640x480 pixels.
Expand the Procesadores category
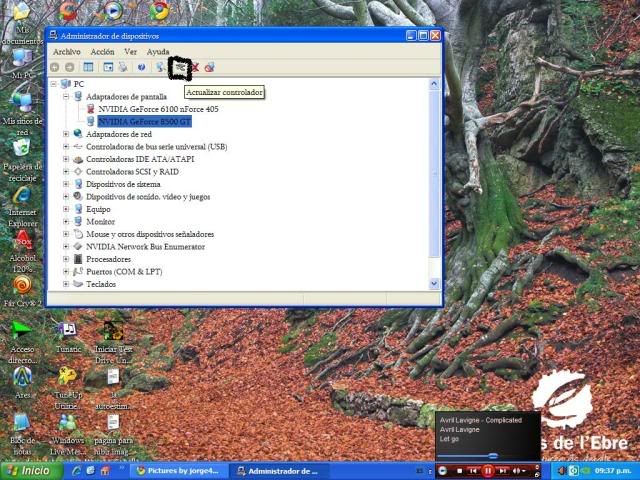click(x=66, y=259)
